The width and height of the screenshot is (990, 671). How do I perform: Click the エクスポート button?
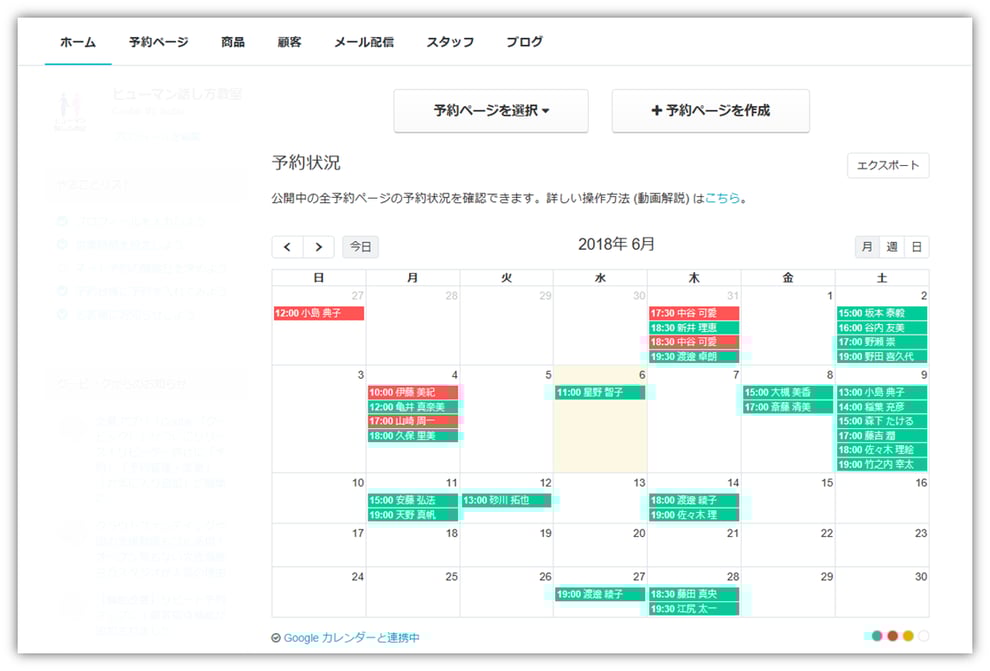(x=888, y=165)
